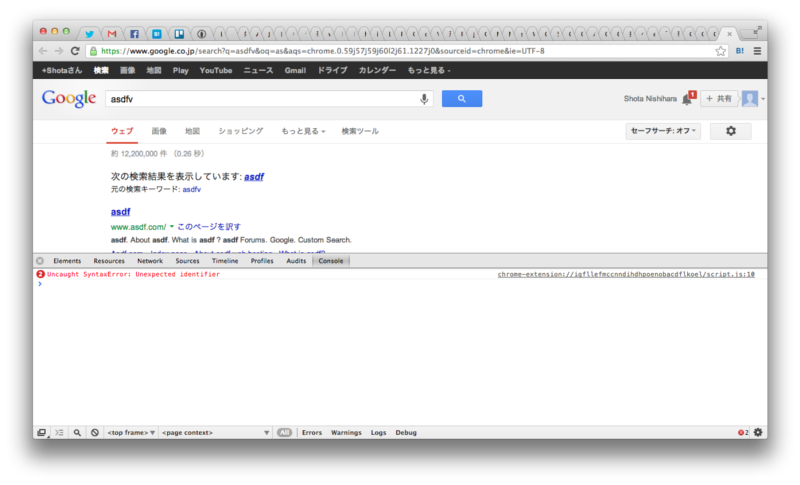Expand もっと見る in the black Google bar
800x485 pixels.
pos(429,70)
